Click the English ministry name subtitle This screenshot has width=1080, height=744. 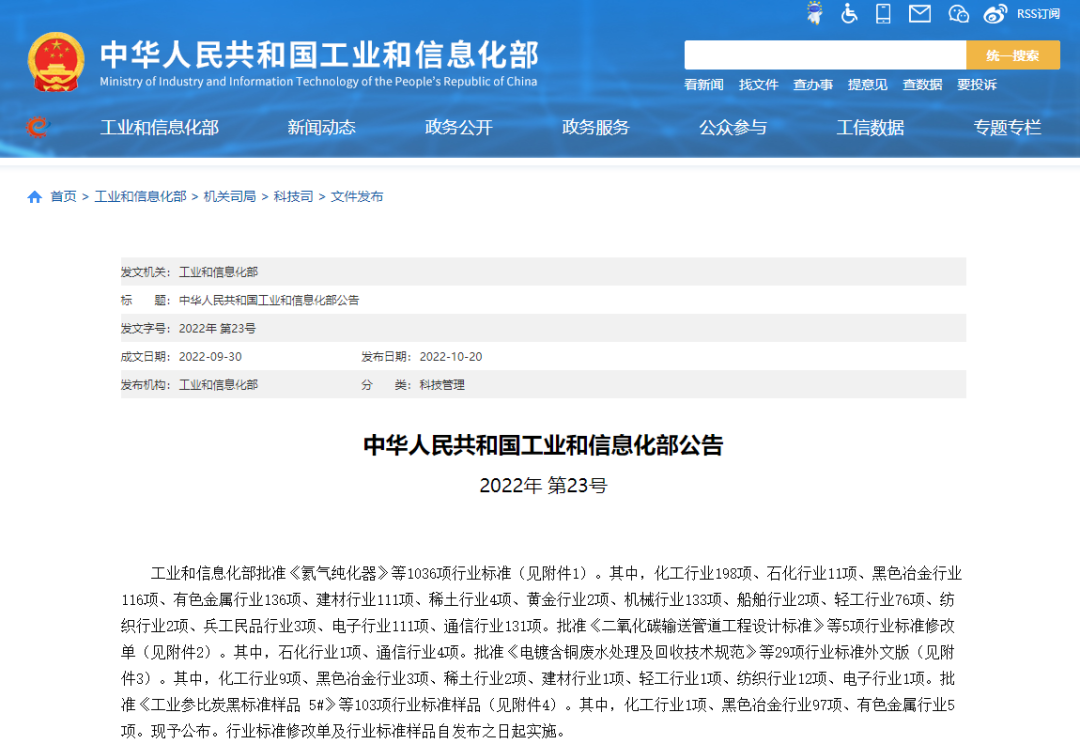pos(318,81)
